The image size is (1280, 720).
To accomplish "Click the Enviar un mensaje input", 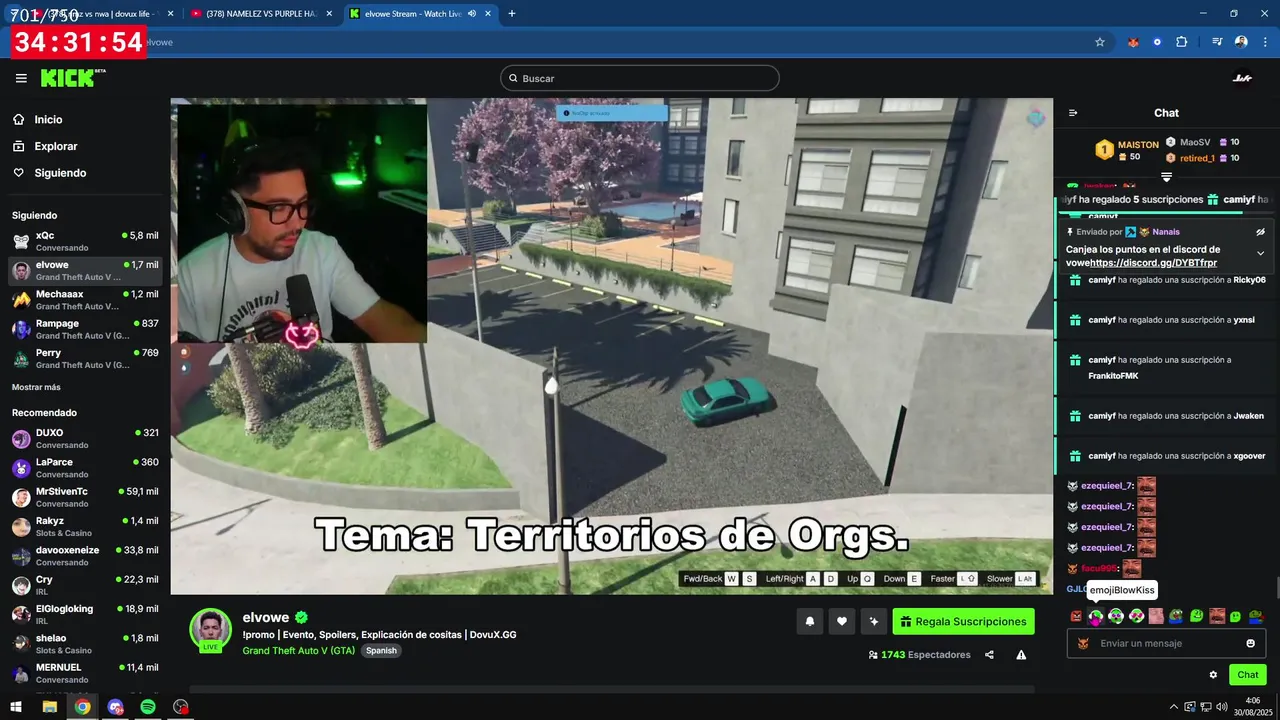I will point(1165,643).
